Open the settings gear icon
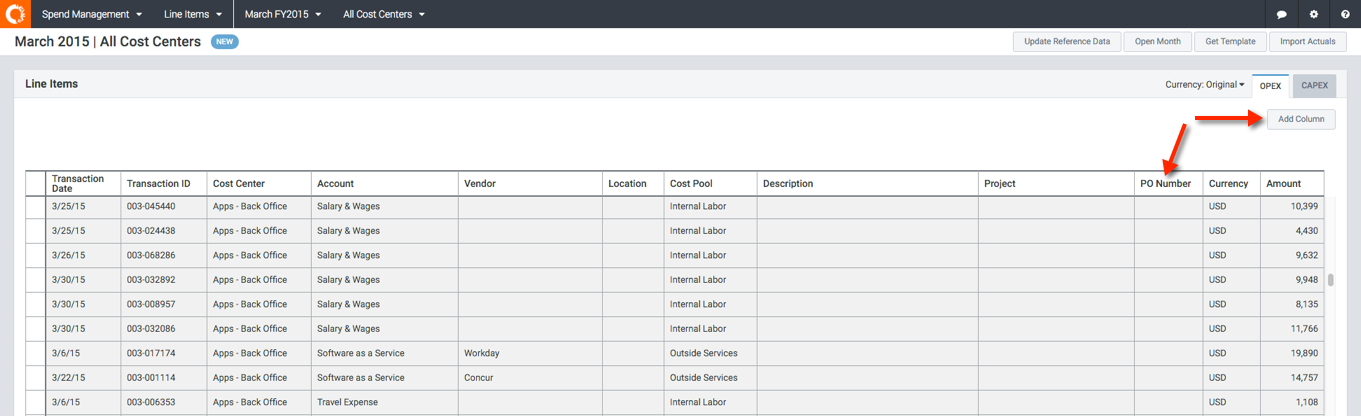The image size is (1361, 416). [x=1313, y=15]
